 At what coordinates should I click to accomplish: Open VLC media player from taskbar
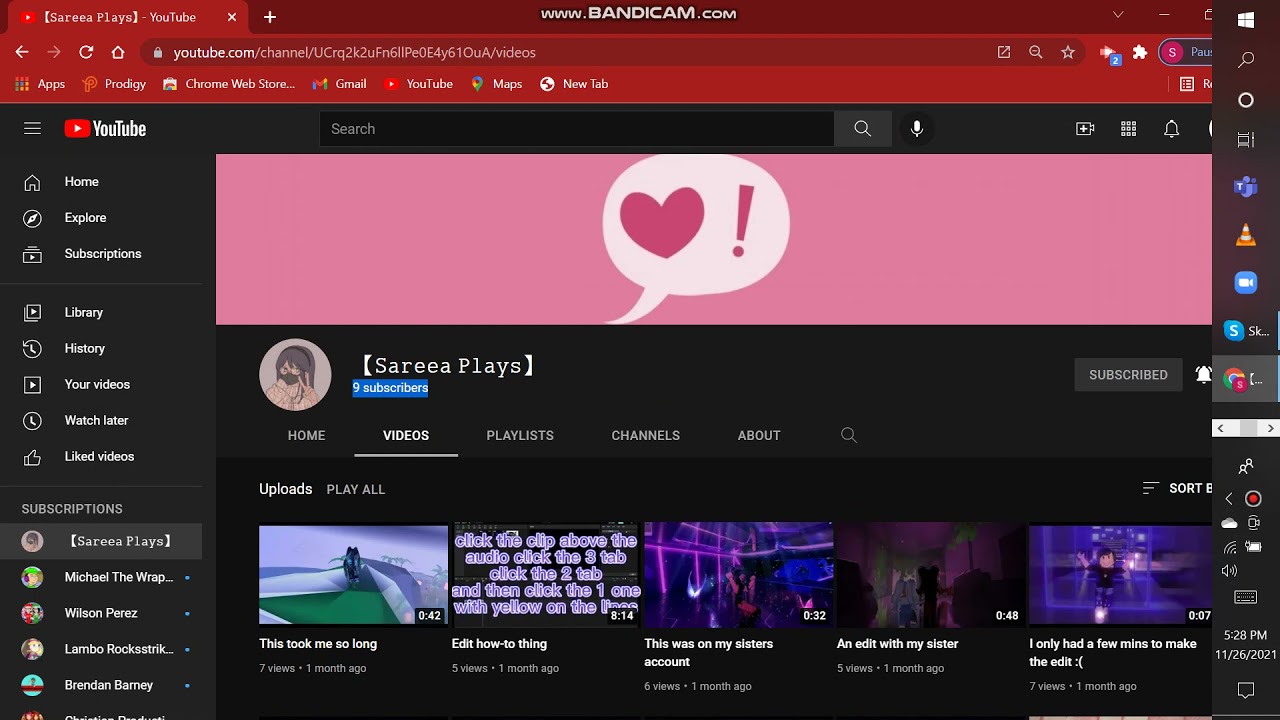tap(1246, 235)
